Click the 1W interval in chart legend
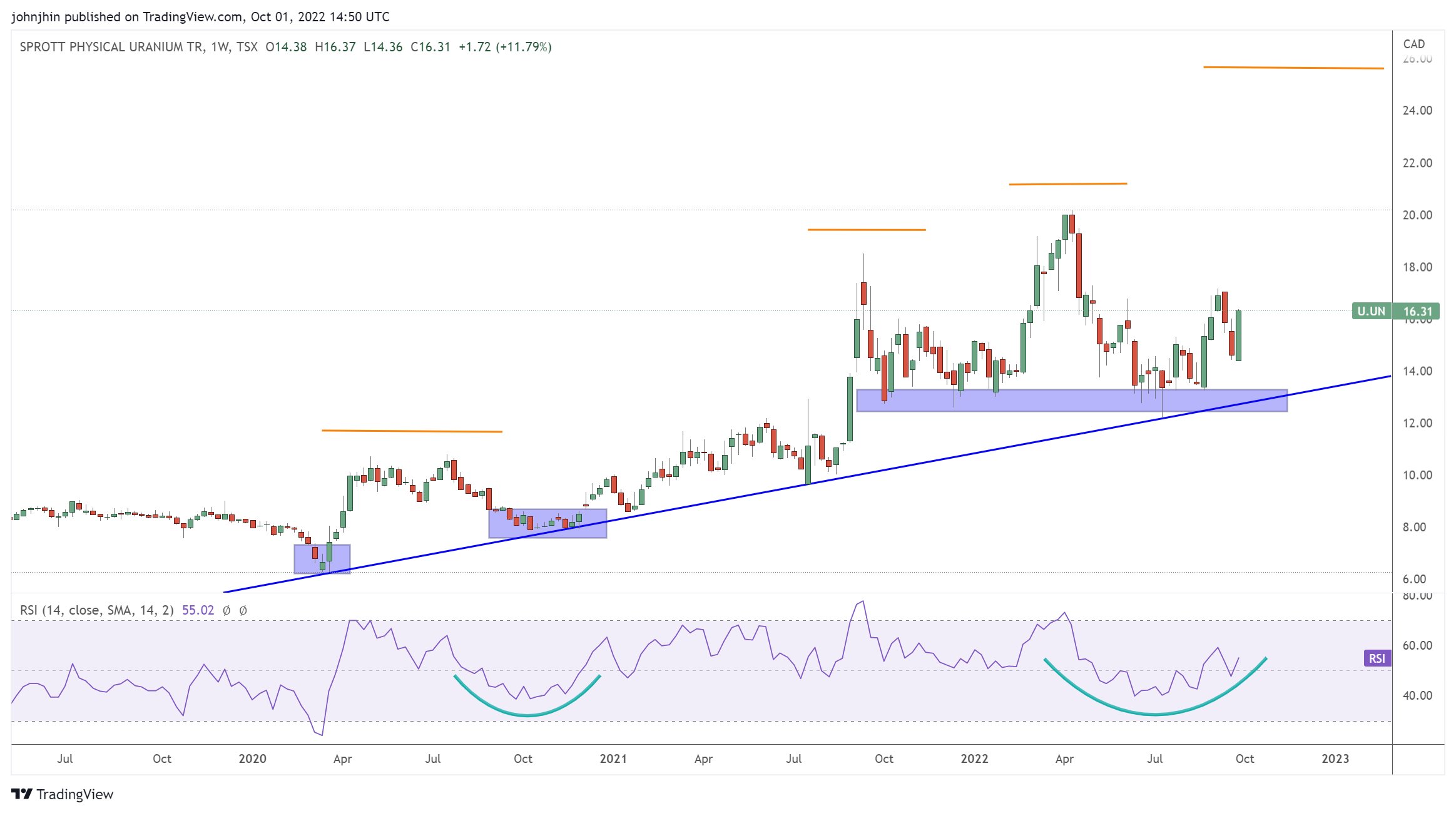1456x813 pixels. [220, 47]
